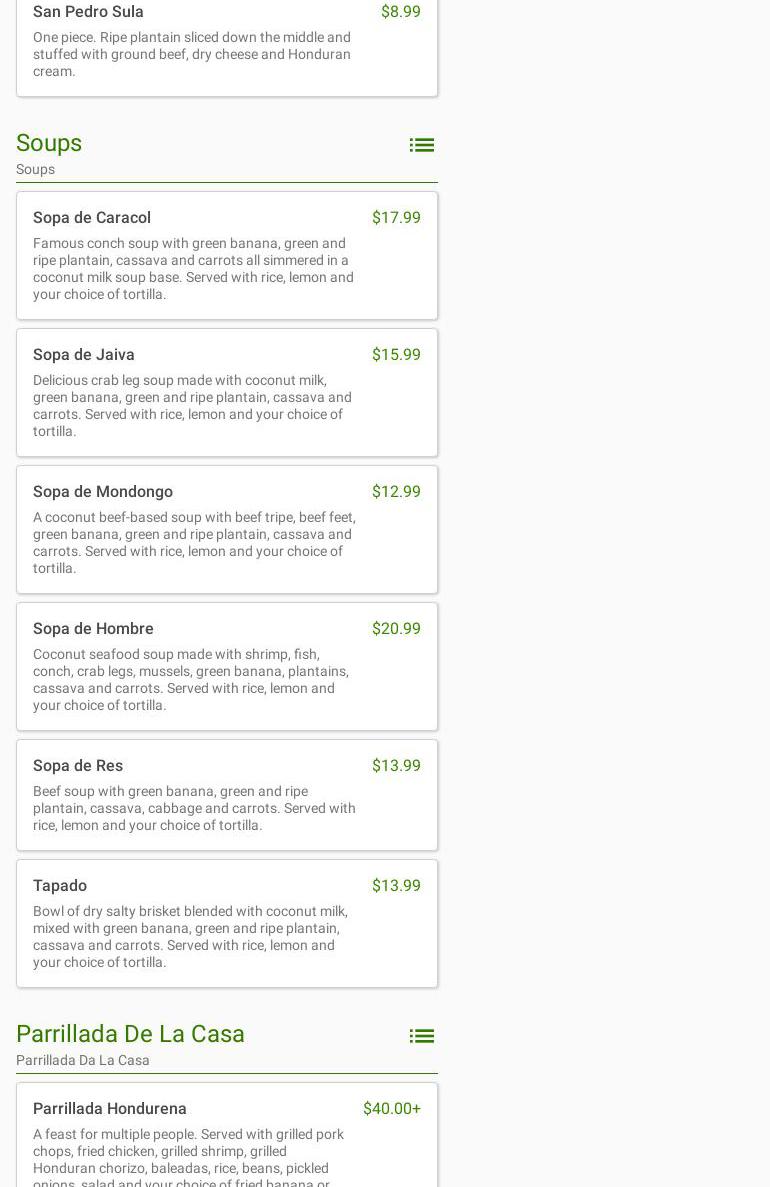The width and height of the screenshot is (770, 1187).
Task: Click the Tapado description text
Action: (192, 937)
